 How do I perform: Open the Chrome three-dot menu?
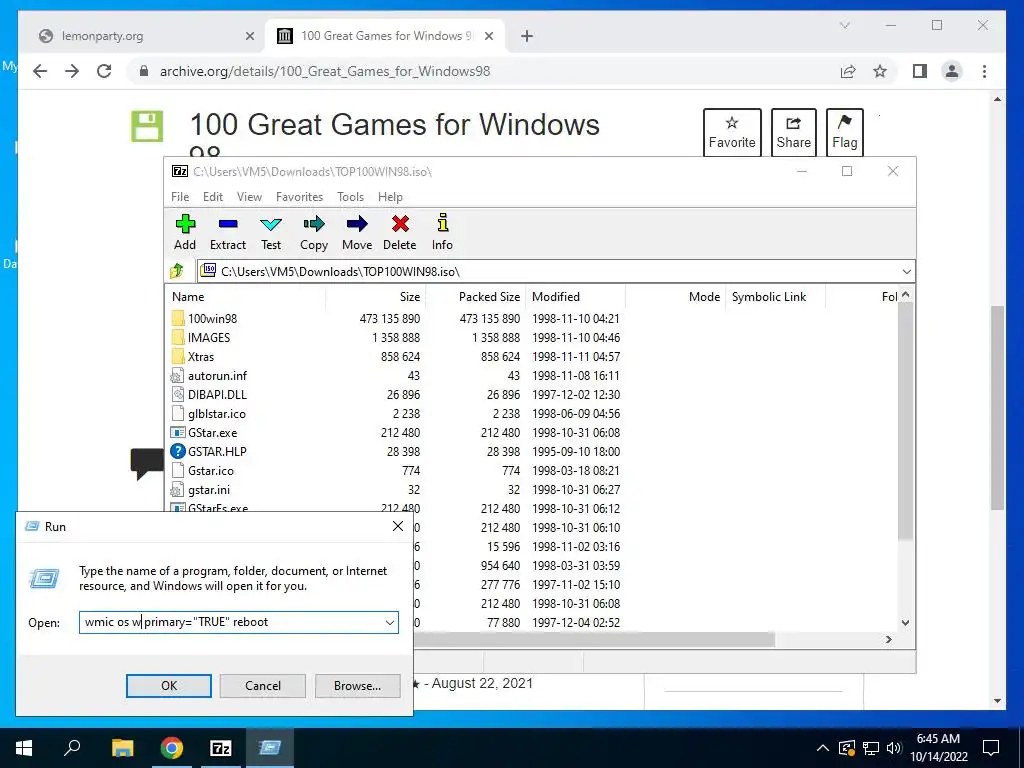pos(984,71)
